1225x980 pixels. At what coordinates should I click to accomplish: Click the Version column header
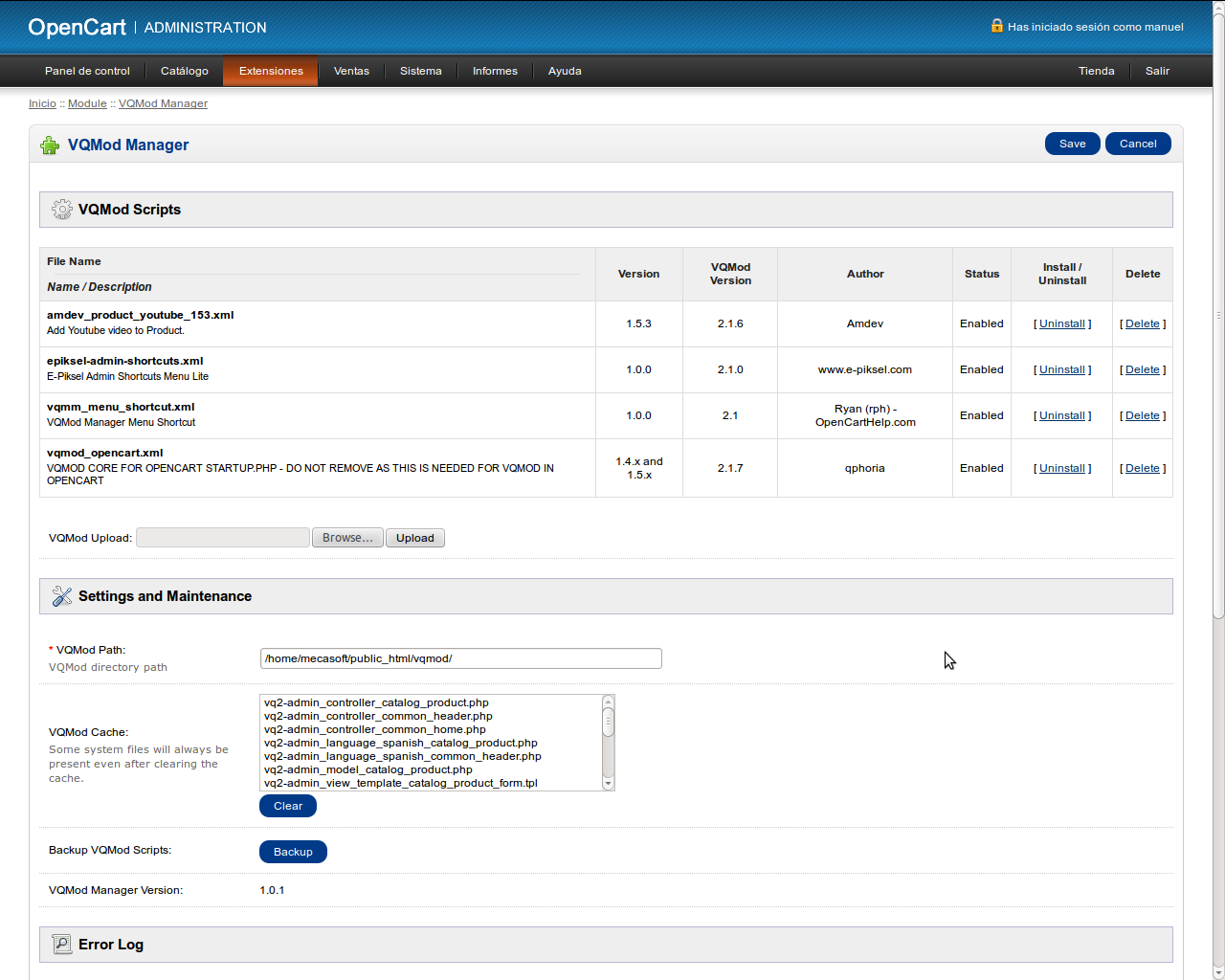click(638, 274)
